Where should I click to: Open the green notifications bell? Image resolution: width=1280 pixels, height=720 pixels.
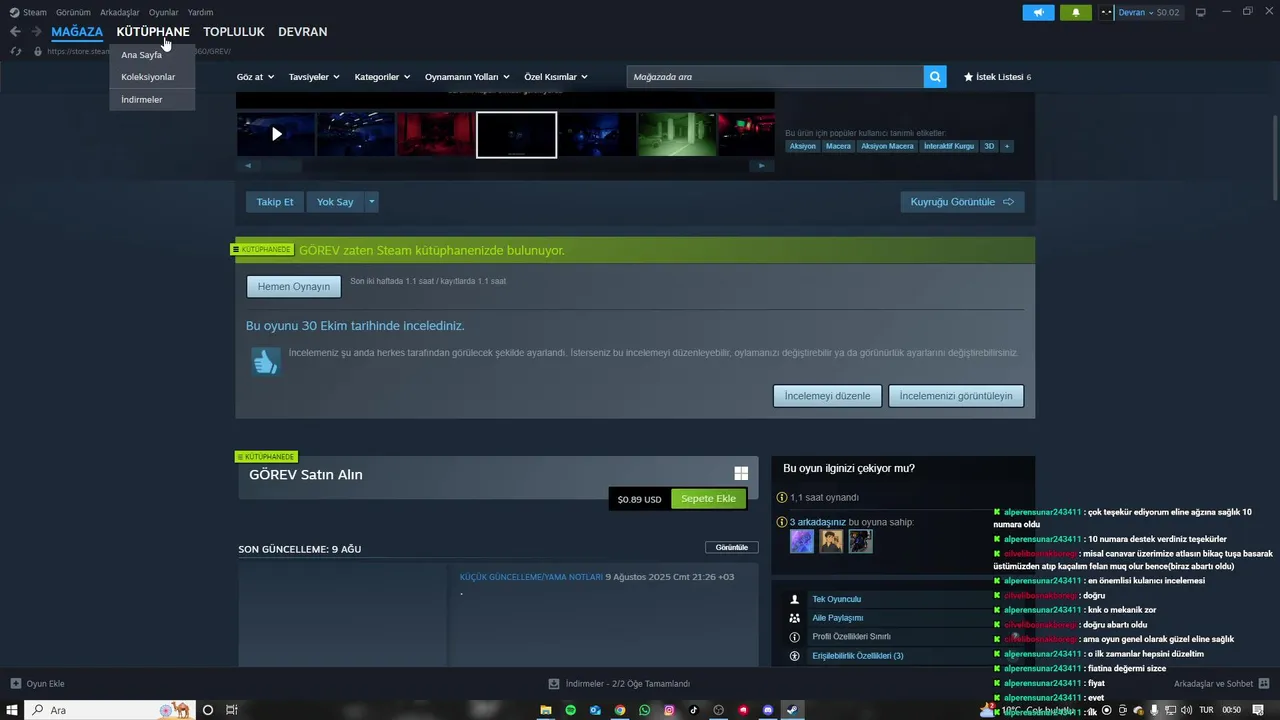click(x=1076, y=13)
